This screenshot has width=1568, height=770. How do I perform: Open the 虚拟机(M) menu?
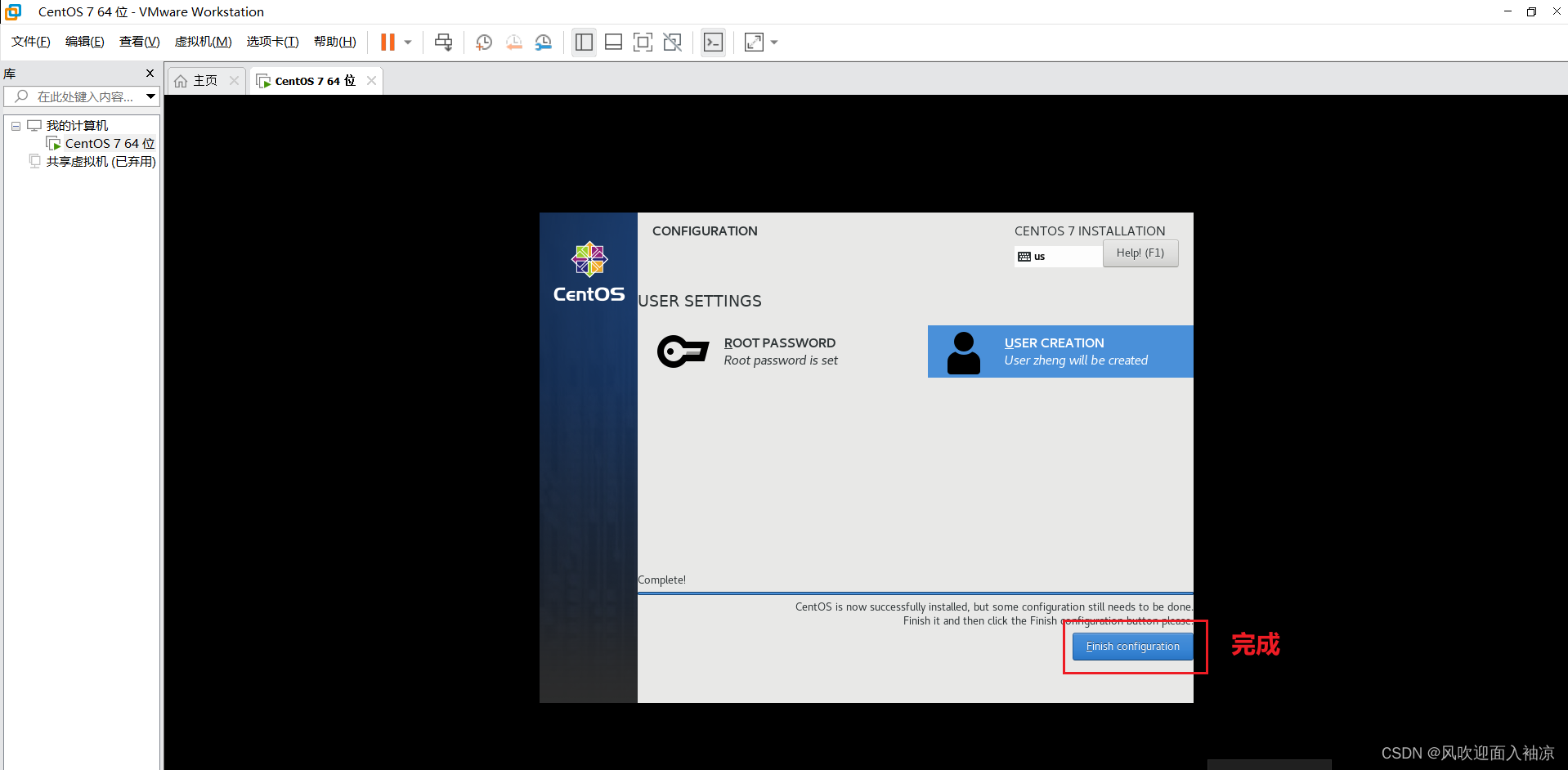(x=204, y=42)
